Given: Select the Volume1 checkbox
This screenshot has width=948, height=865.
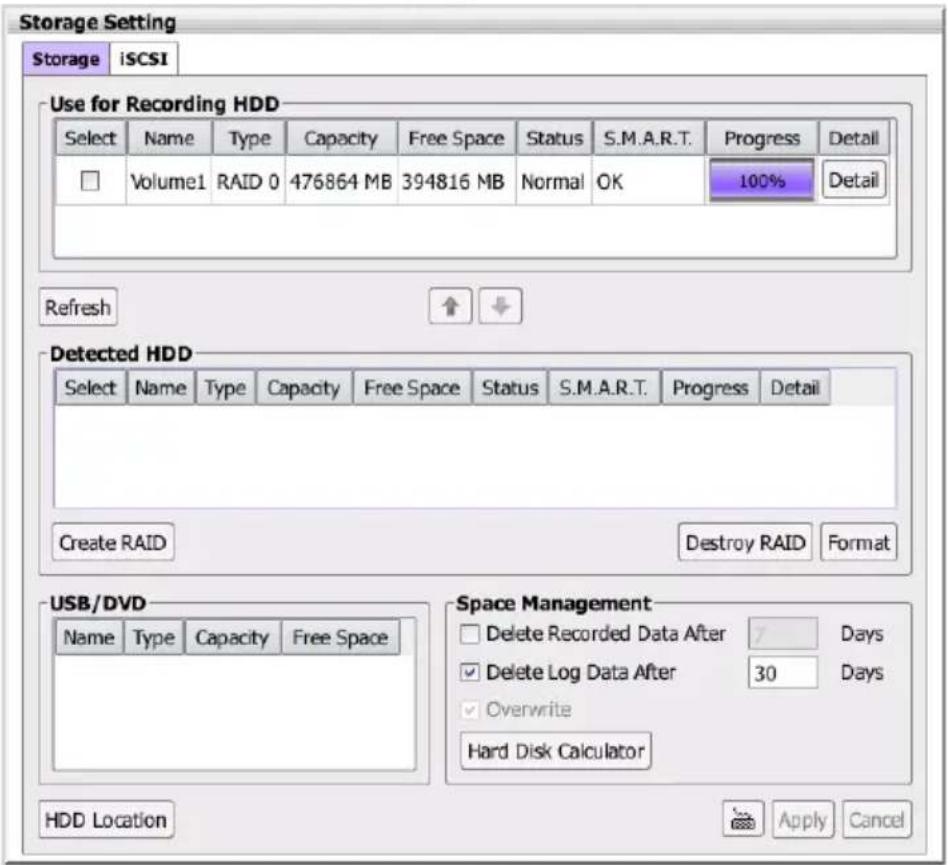Looking at the screenshot, I should [x=90, y=181].
